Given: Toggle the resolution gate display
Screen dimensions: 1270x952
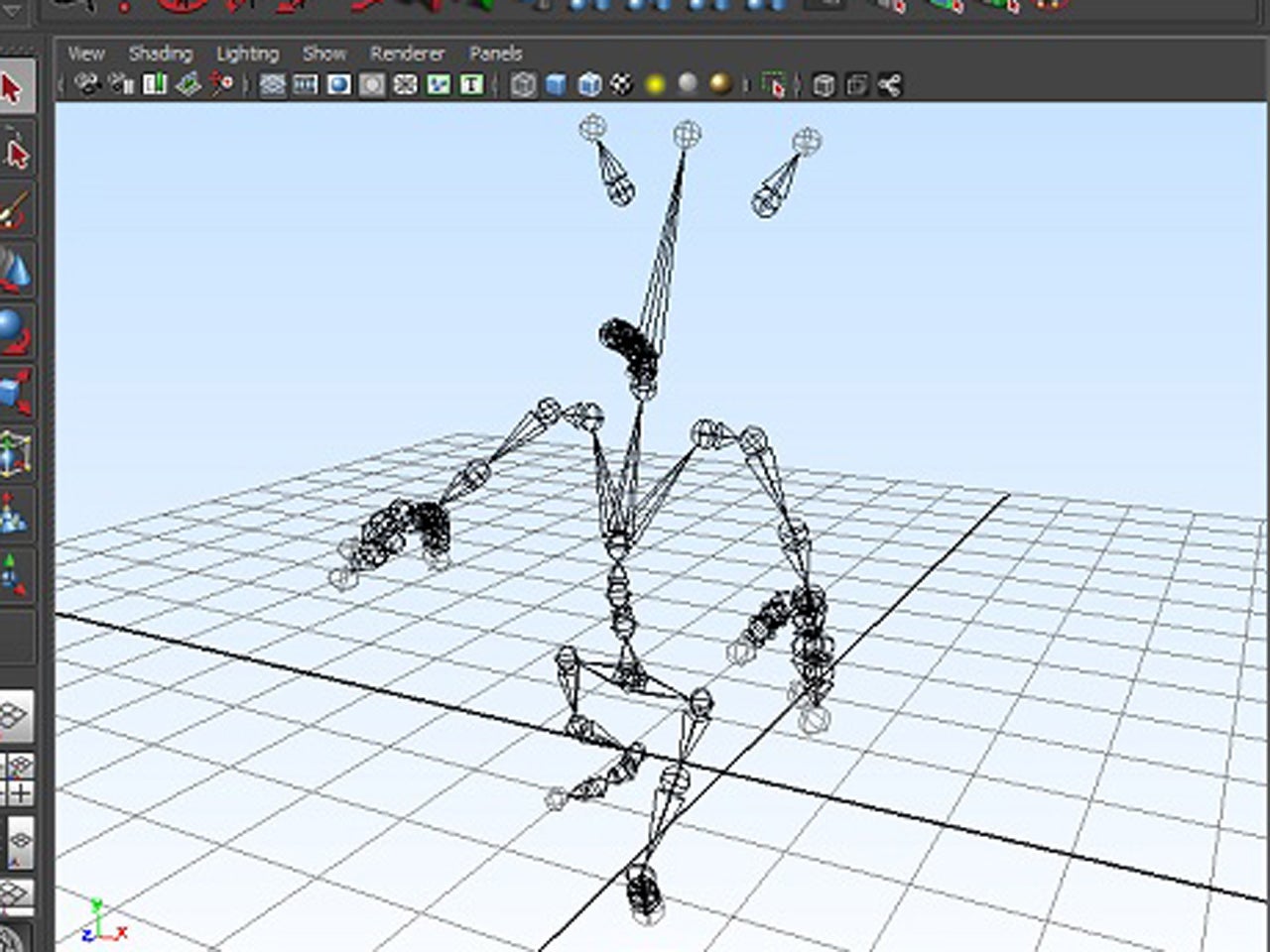Looking at the screenshot, I should pos(338,85).
